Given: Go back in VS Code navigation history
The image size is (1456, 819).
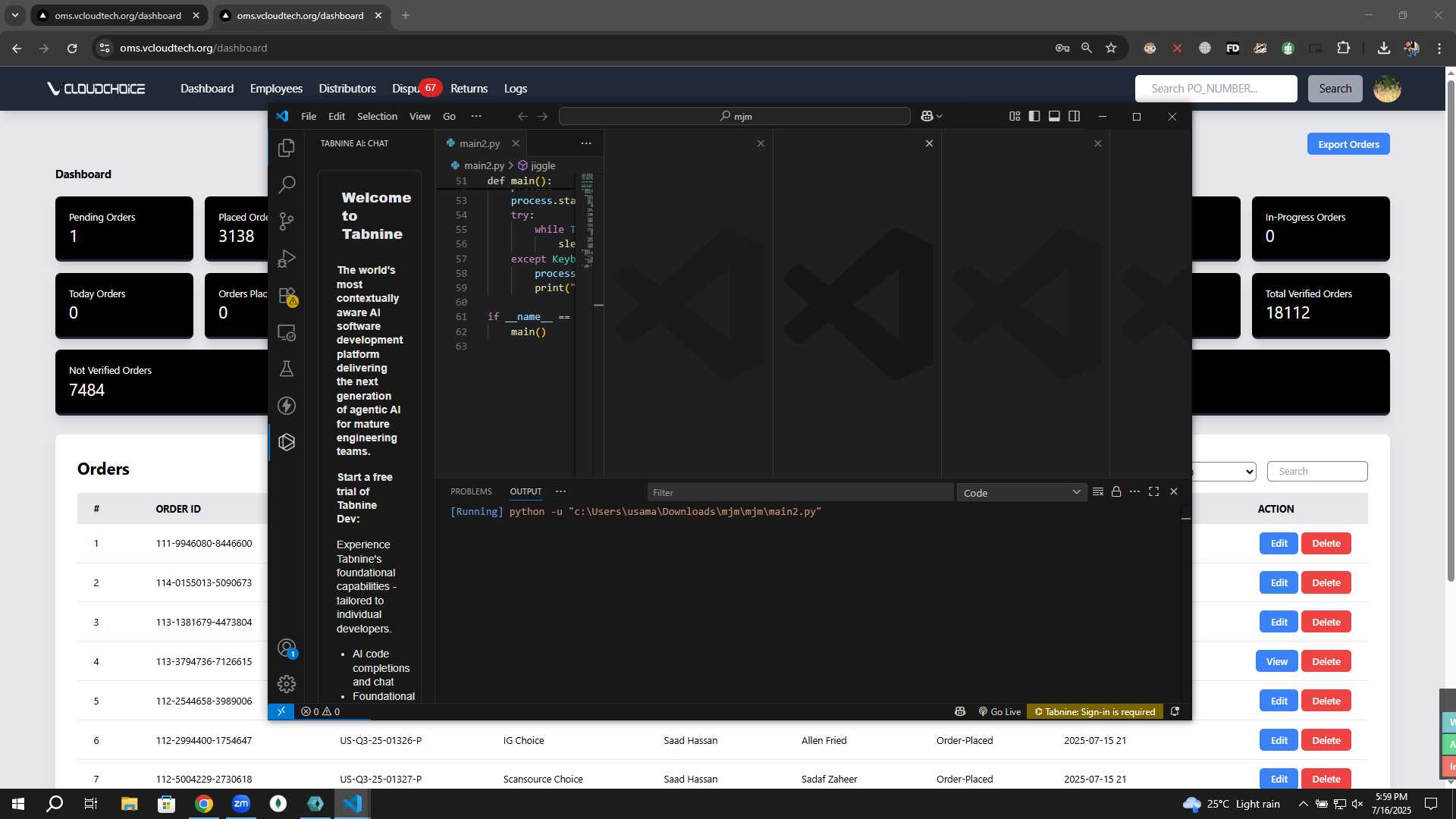Looking at the screenshot, I should coord(522,116).
